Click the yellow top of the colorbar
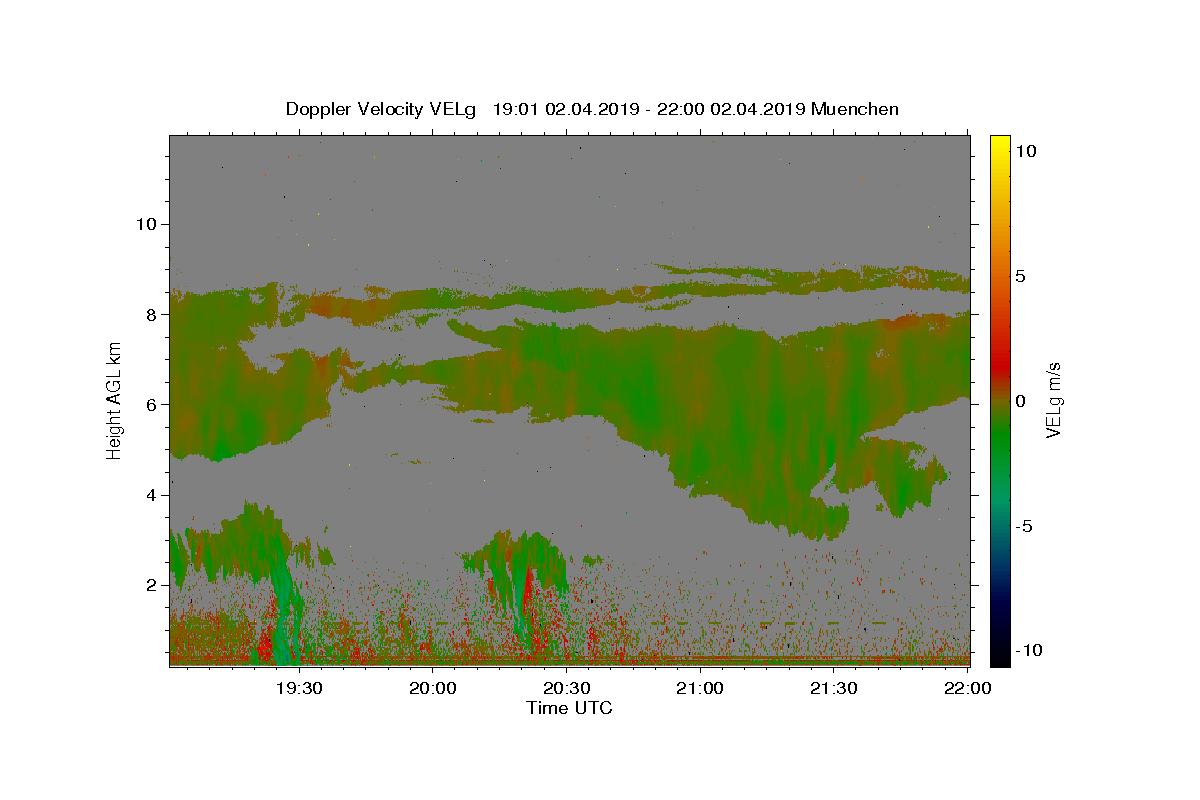The height and width of the screenshot is (800, 1200). point(999,142)
